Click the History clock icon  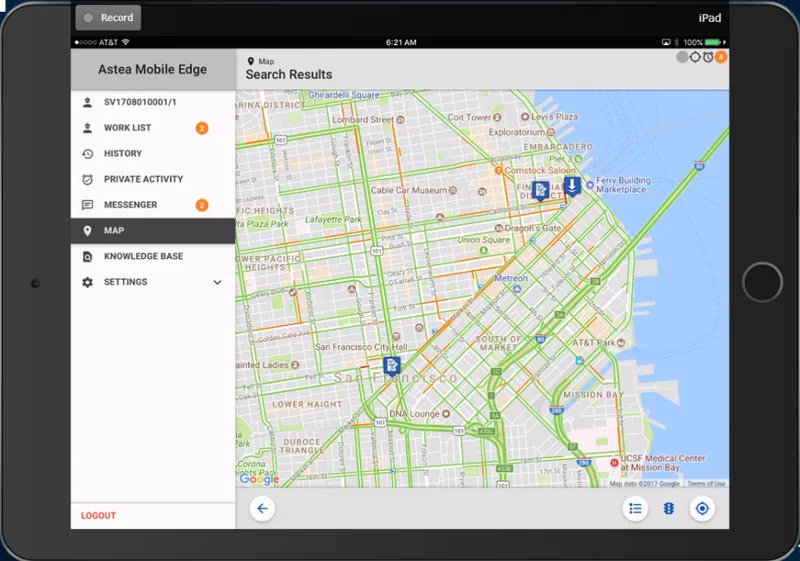click(88, 154)
